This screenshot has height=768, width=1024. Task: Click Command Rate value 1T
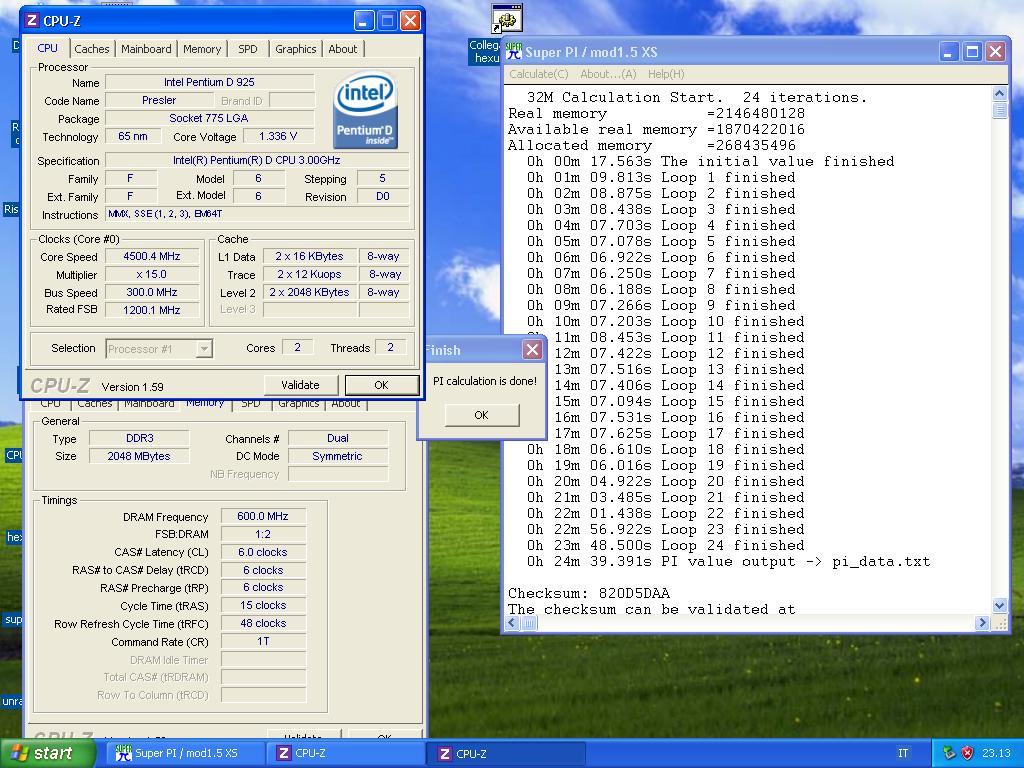[263, 641]
